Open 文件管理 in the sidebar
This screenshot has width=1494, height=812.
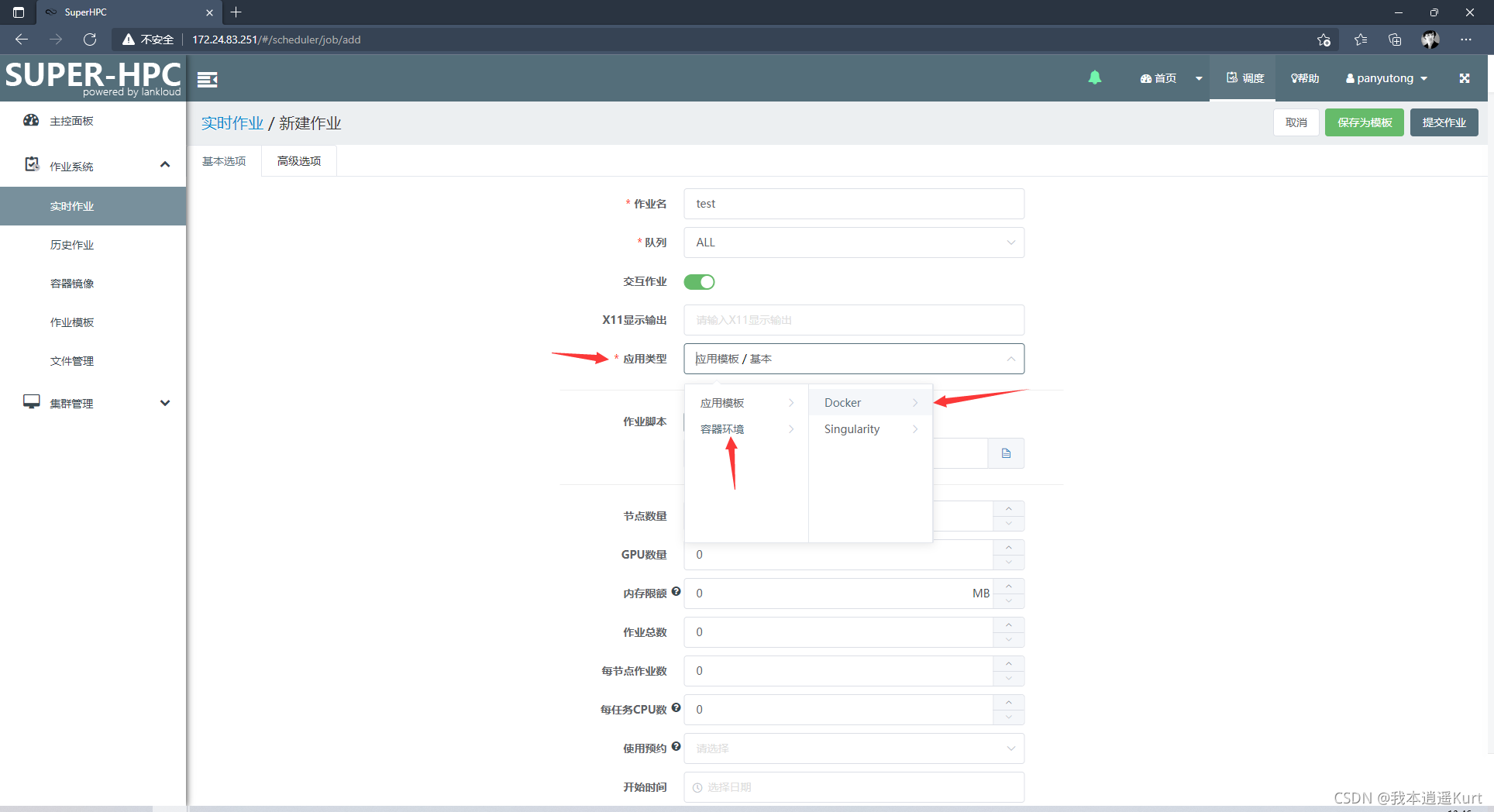(x=93, y=361)
